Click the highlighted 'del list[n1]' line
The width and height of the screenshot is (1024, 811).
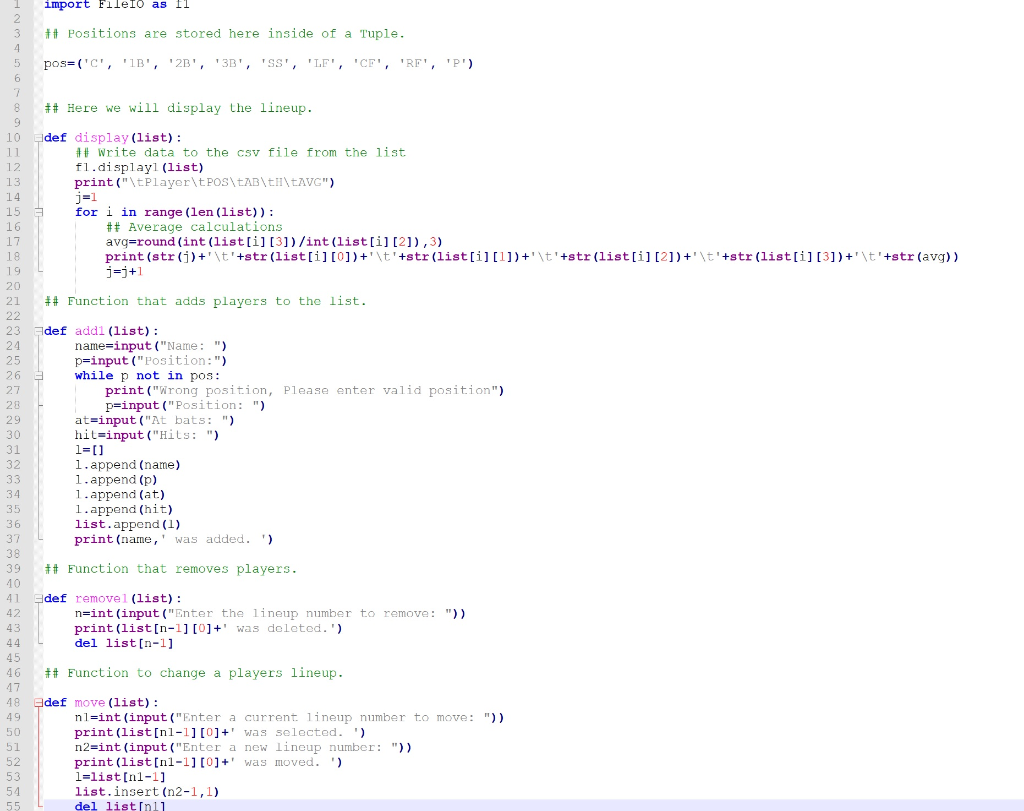pos(120,806)
